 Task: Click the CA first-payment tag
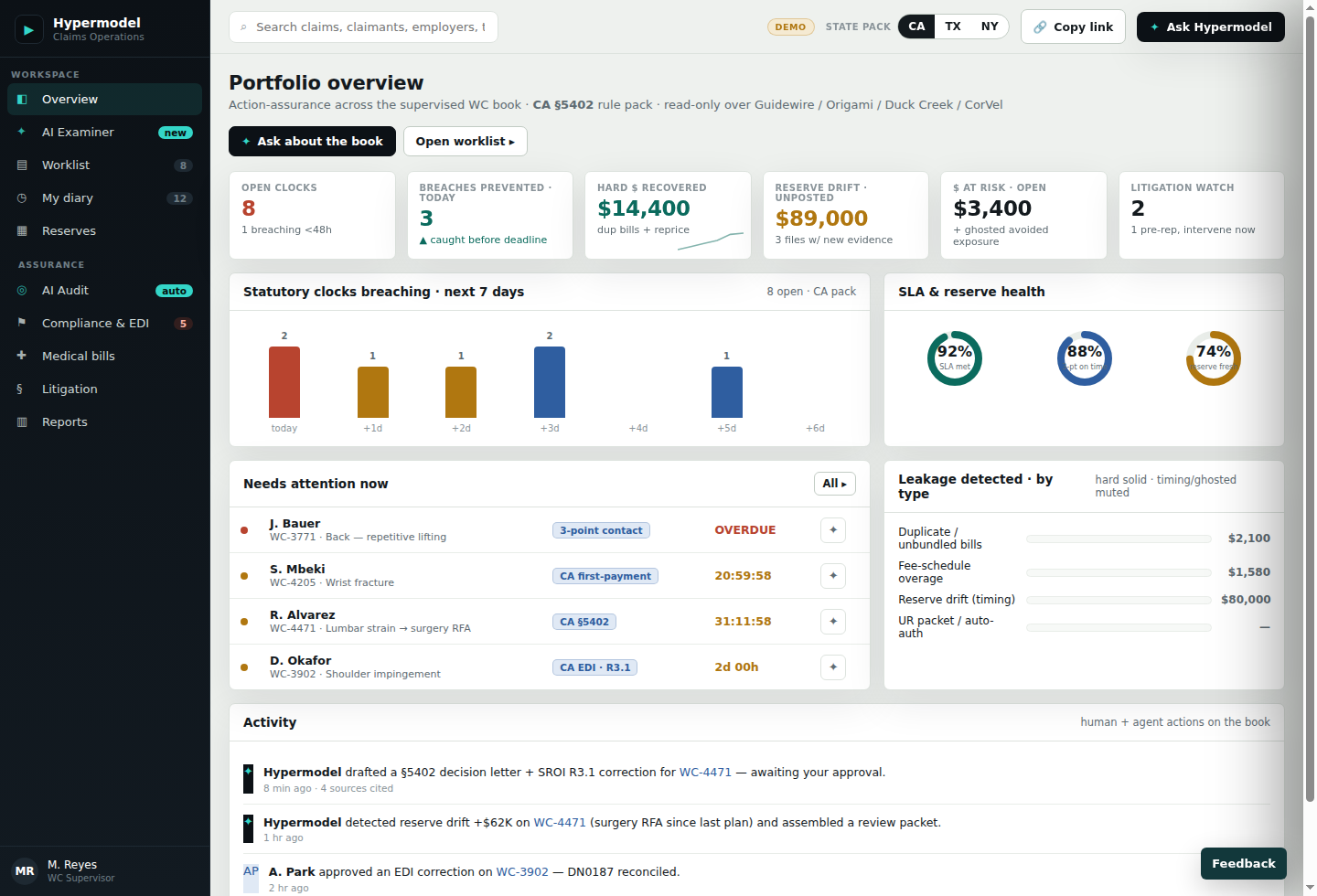coord(605,576)
